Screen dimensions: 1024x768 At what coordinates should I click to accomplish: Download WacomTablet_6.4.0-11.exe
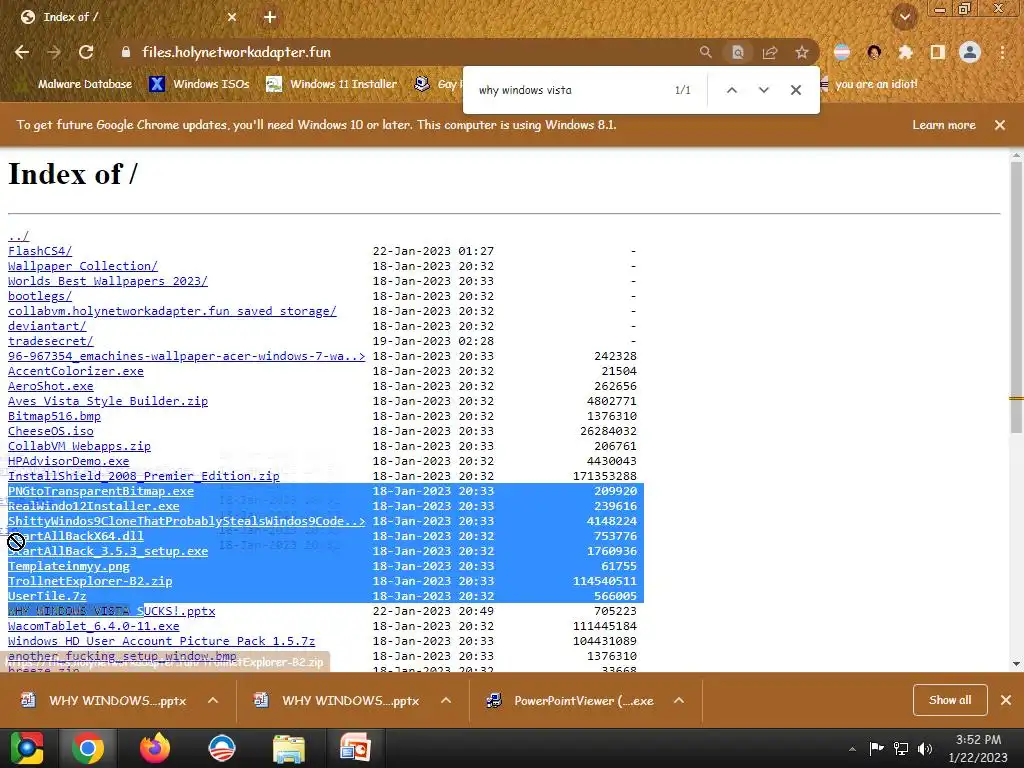click(93, 626)
